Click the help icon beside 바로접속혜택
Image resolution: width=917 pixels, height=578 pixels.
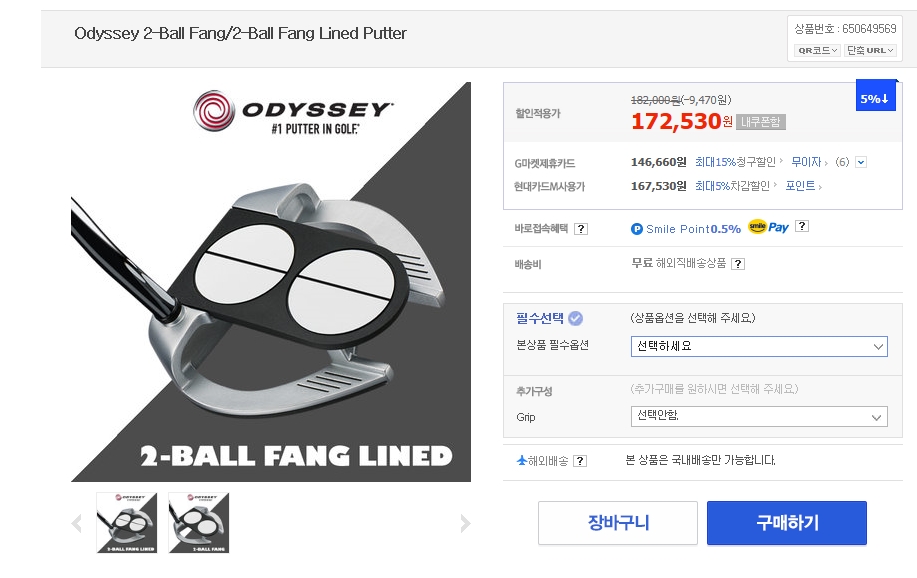[581, 229]
